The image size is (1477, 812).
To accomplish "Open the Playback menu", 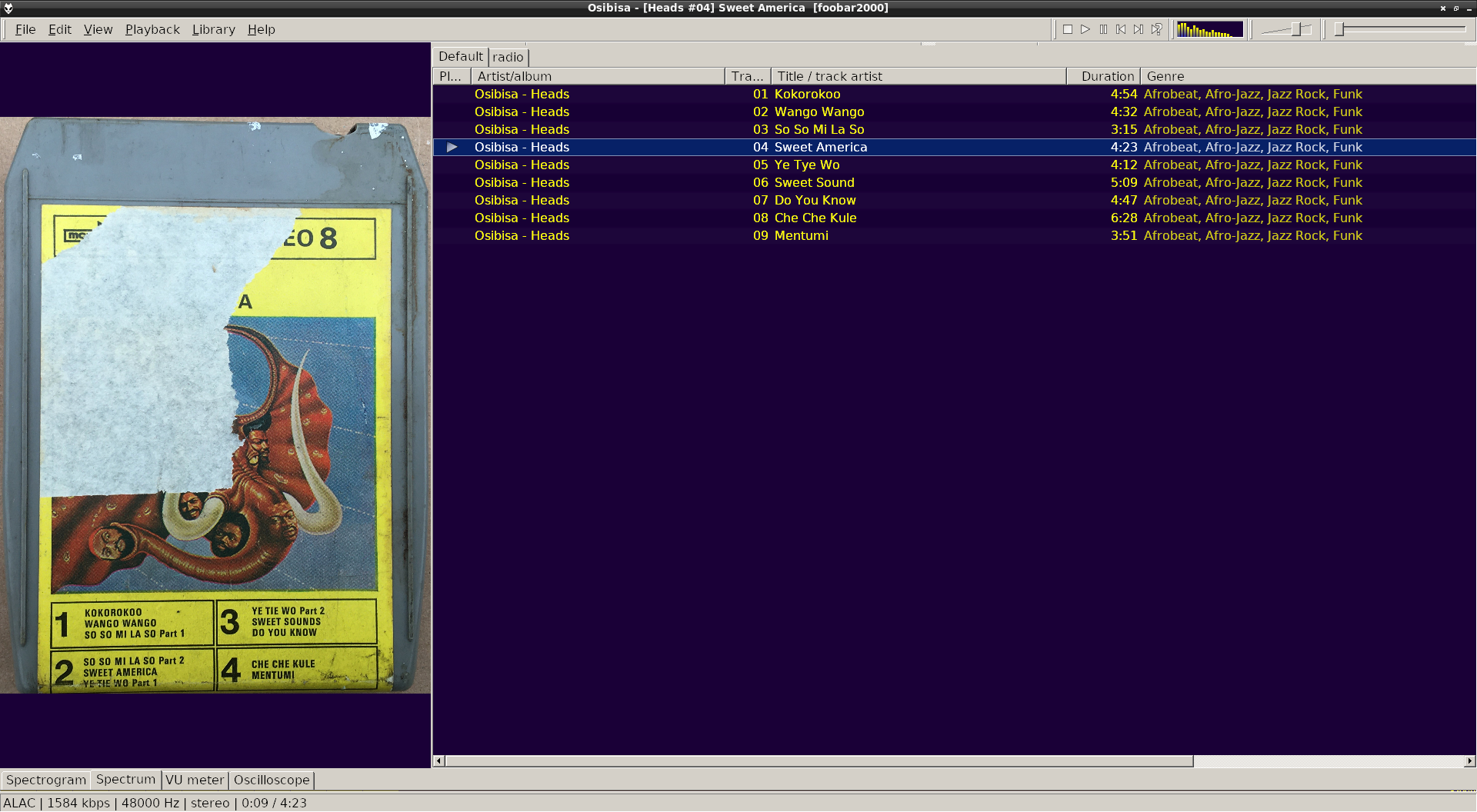I will 152,29.
